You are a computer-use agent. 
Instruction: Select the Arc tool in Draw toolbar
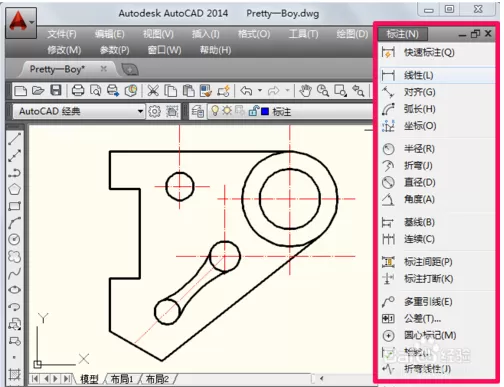[x=14, y=223]
